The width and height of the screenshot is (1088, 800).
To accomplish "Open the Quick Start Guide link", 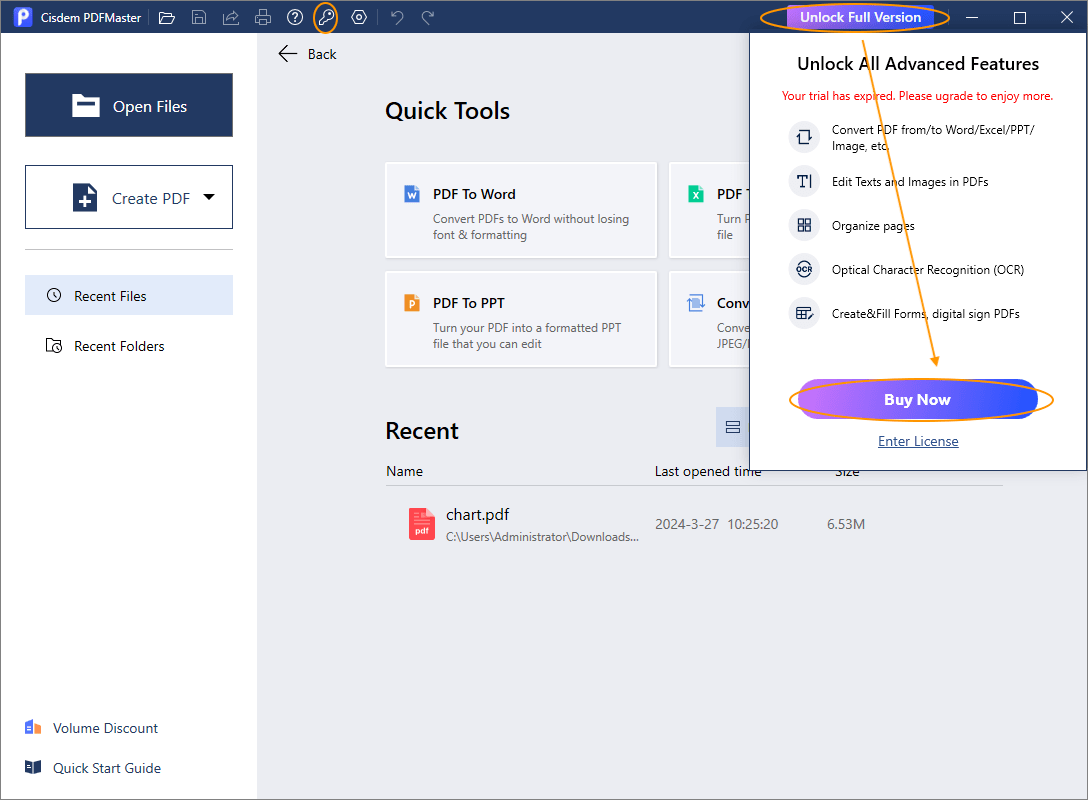I will coord(107,768).
